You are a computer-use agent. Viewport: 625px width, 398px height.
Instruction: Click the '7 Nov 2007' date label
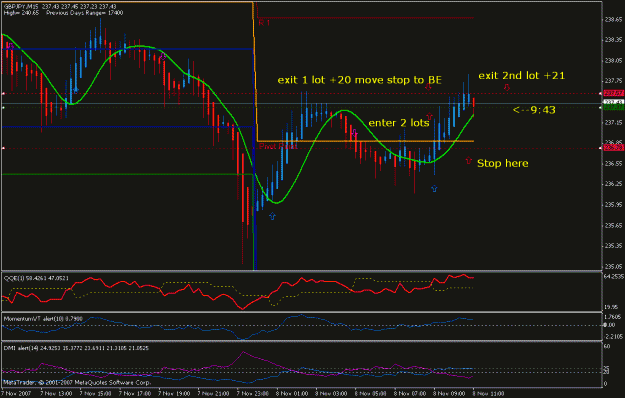[x=16, y=394]
